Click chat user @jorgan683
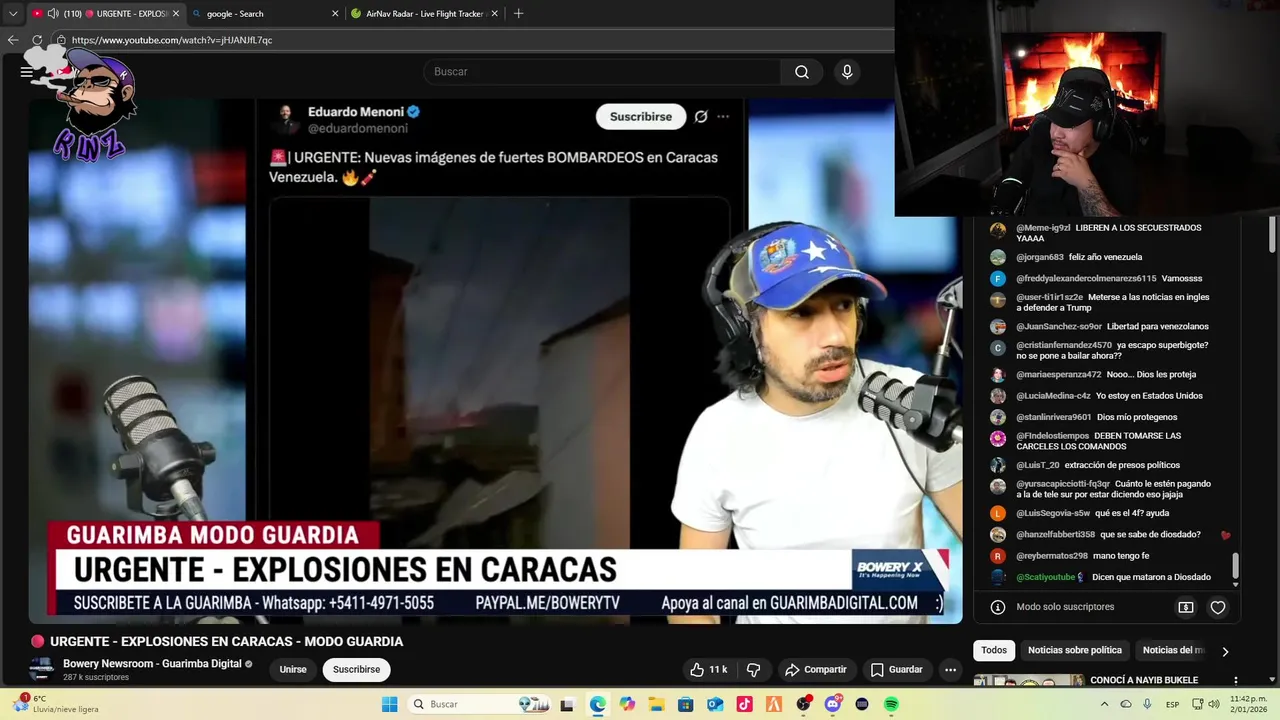This screenshot has height=720, width=1280. (1040, 257)
